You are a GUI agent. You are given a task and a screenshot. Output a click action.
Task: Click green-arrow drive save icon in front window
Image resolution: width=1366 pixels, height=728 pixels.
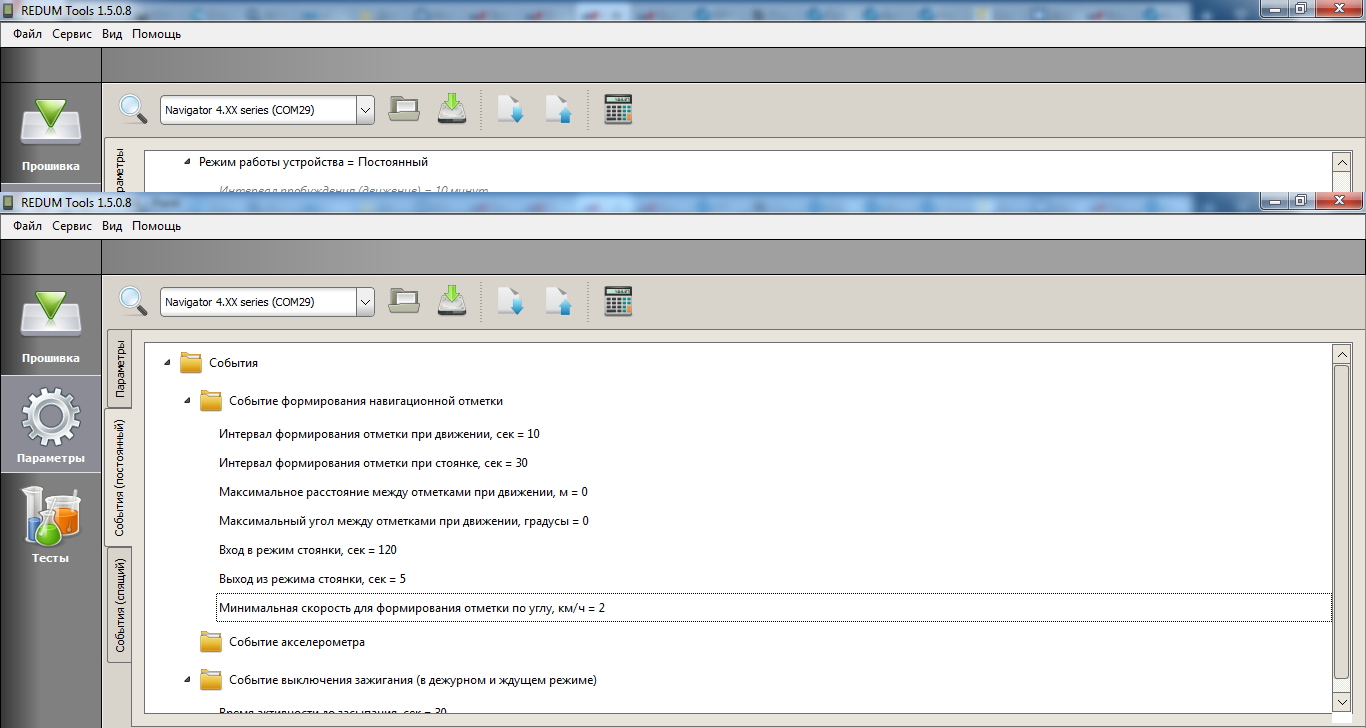tap(453, 301)
